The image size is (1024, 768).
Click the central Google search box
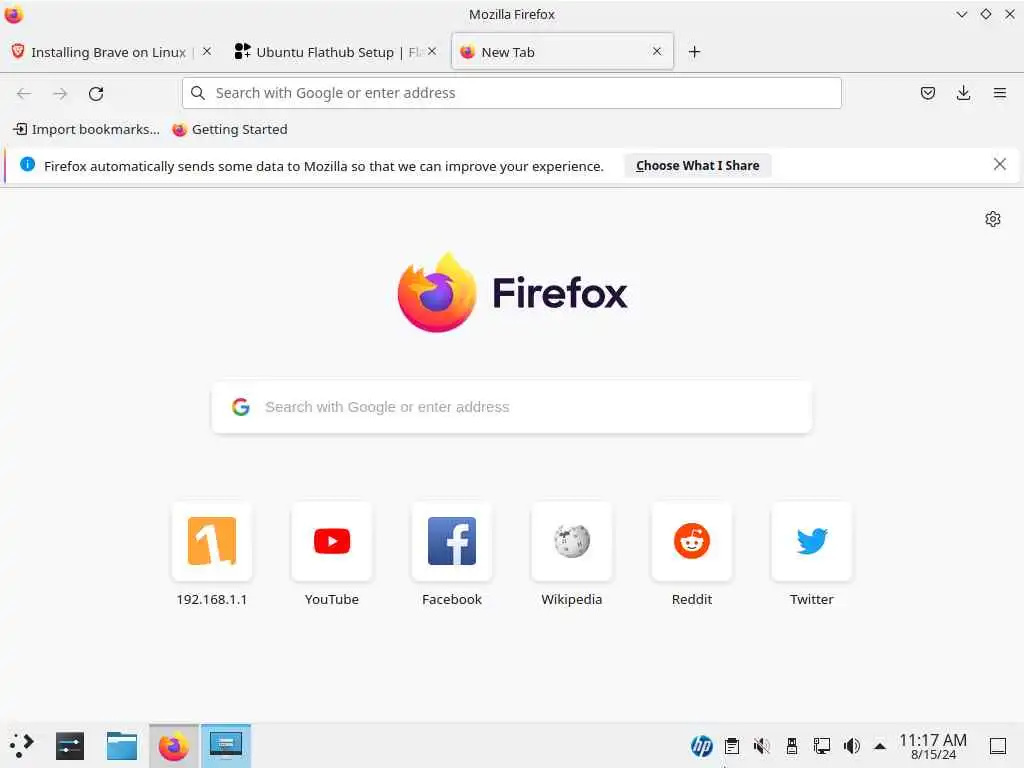(511, 407)
